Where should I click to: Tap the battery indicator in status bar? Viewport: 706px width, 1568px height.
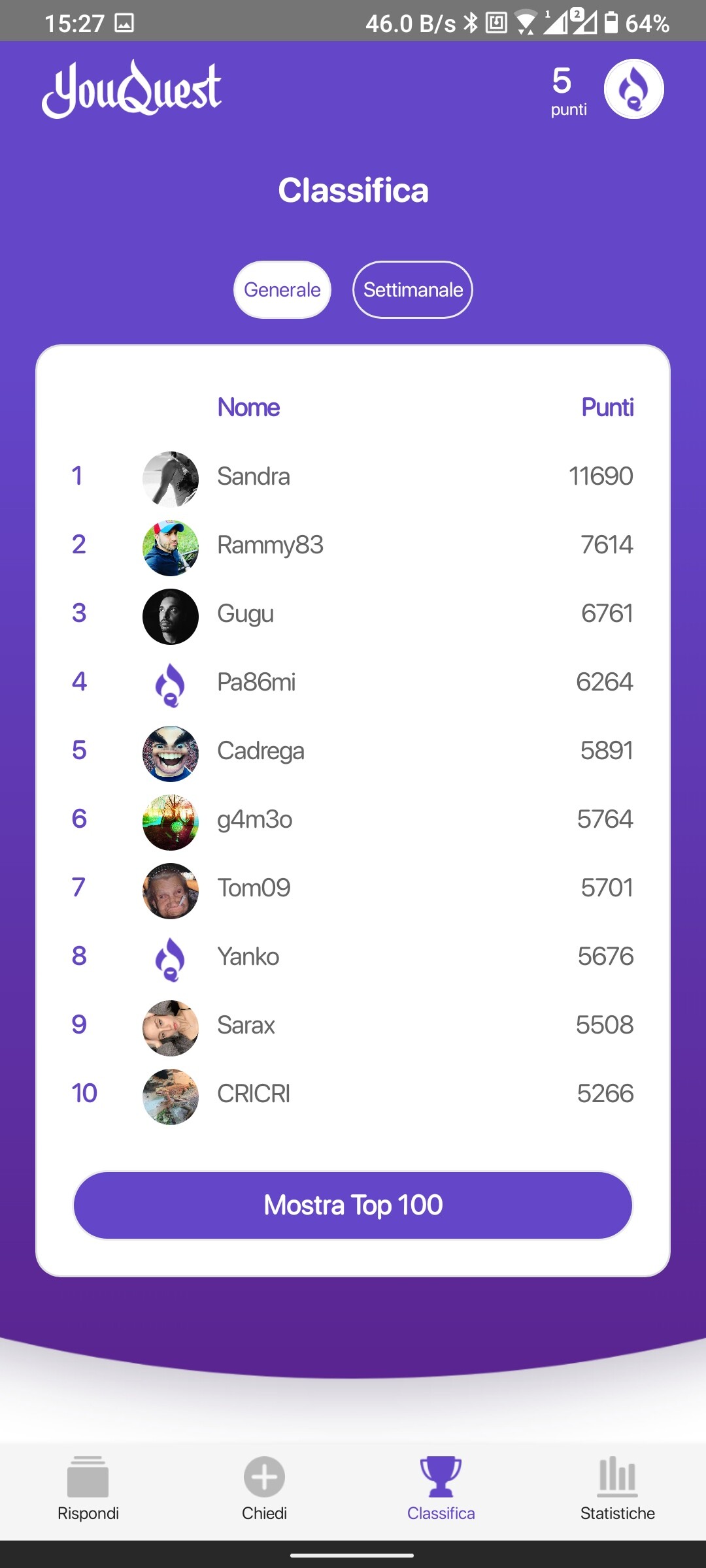point(611,23)
